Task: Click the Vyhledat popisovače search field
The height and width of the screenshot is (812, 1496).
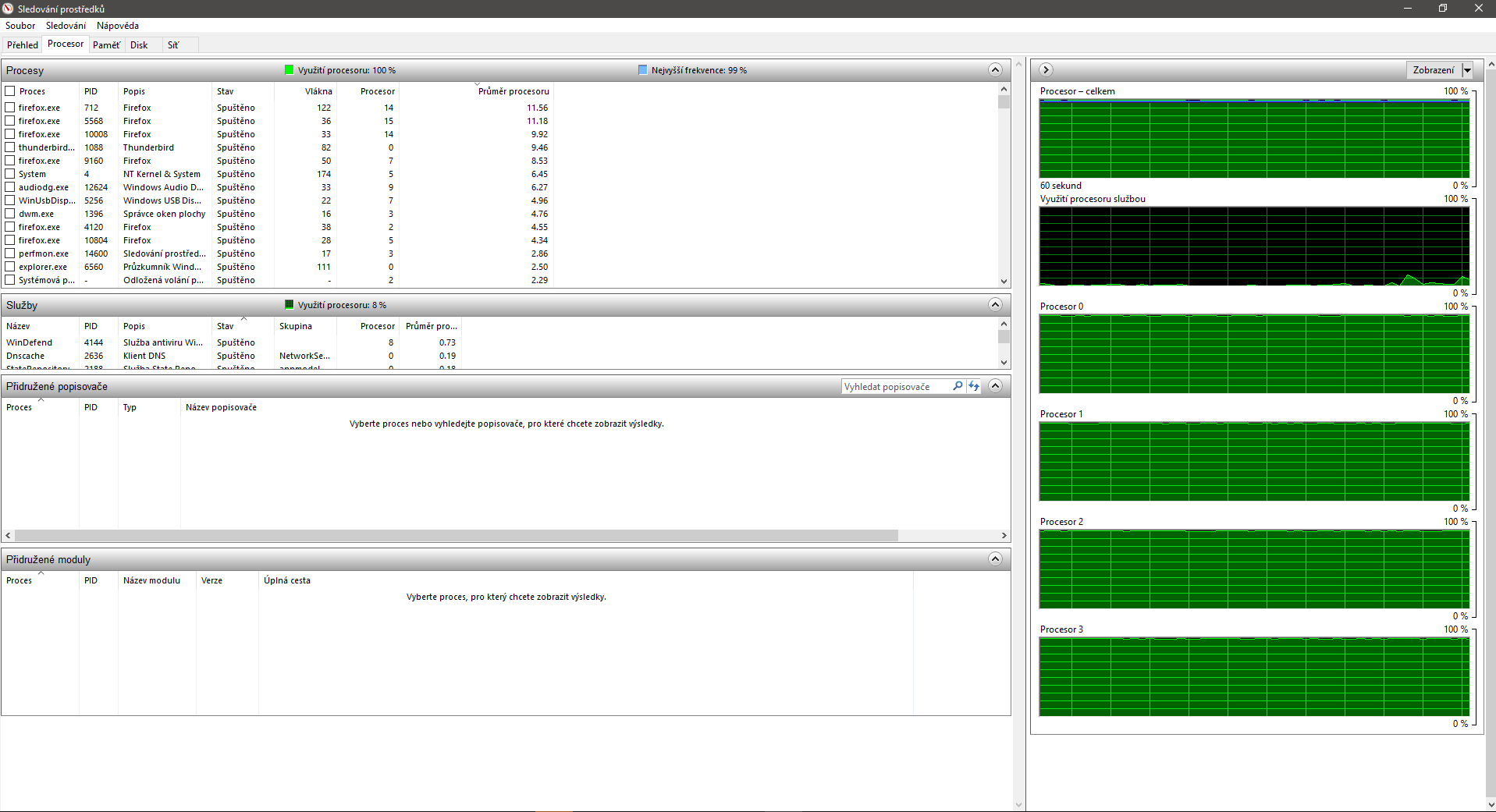Action: point(895,387)
